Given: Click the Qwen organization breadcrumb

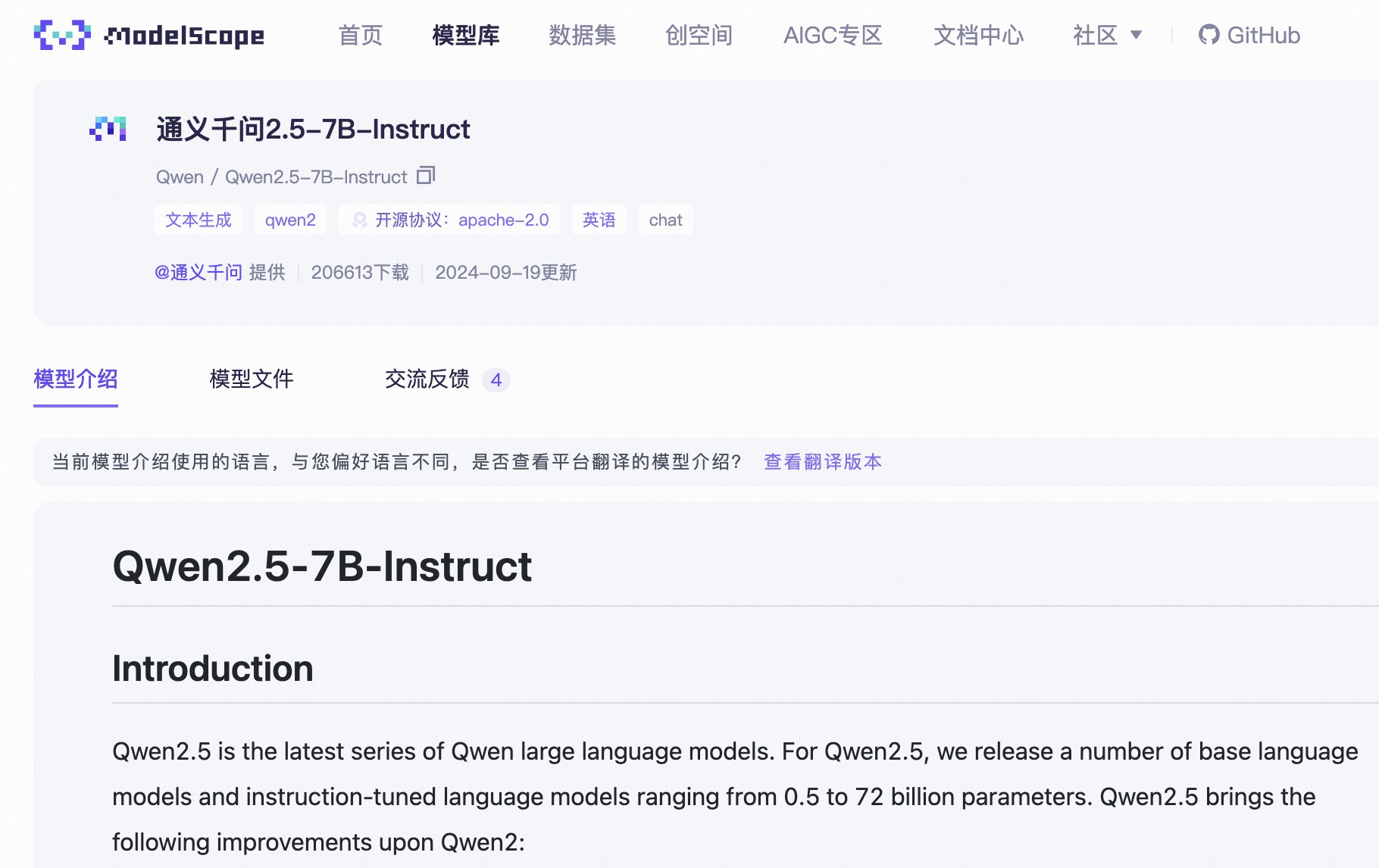Looking at the screenshot, I should [x=180, y=177].
